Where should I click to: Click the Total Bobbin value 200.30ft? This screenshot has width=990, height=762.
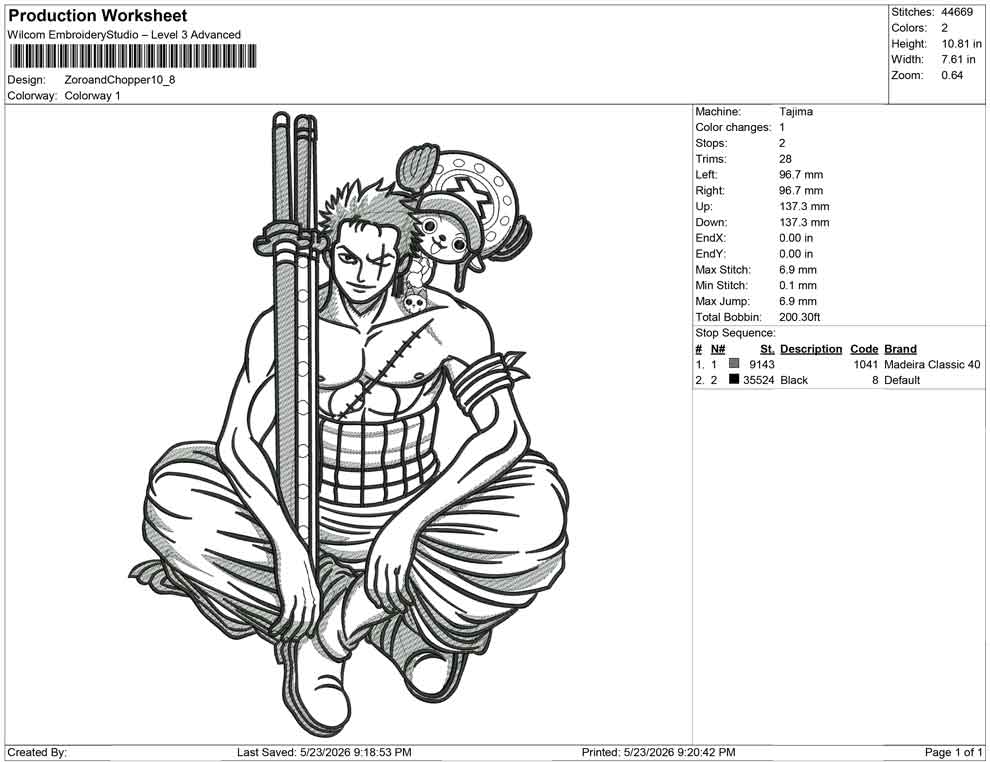[x=799, y=317]
